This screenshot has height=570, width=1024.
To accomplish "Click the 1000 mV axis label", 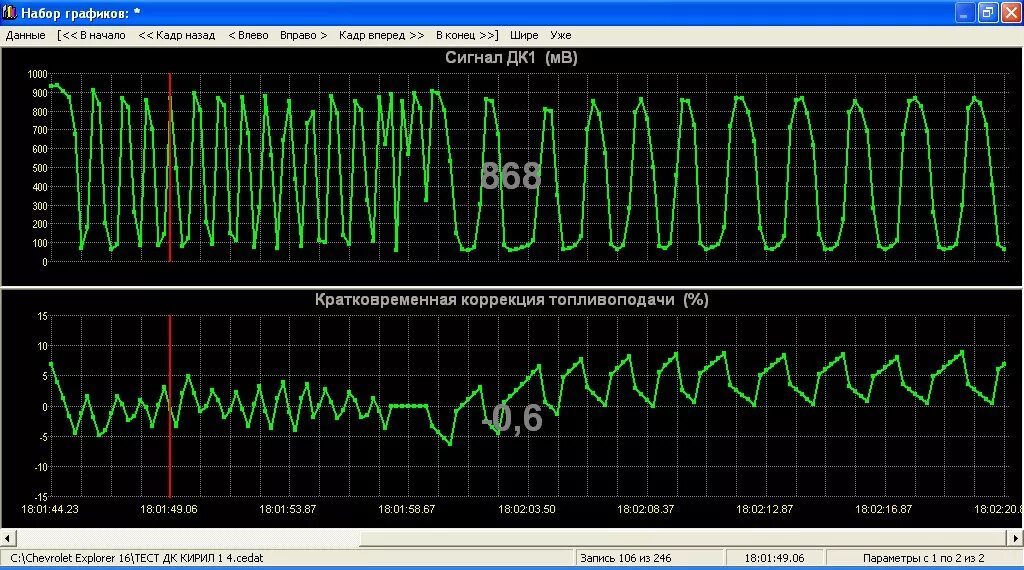I will click(37, 74).
